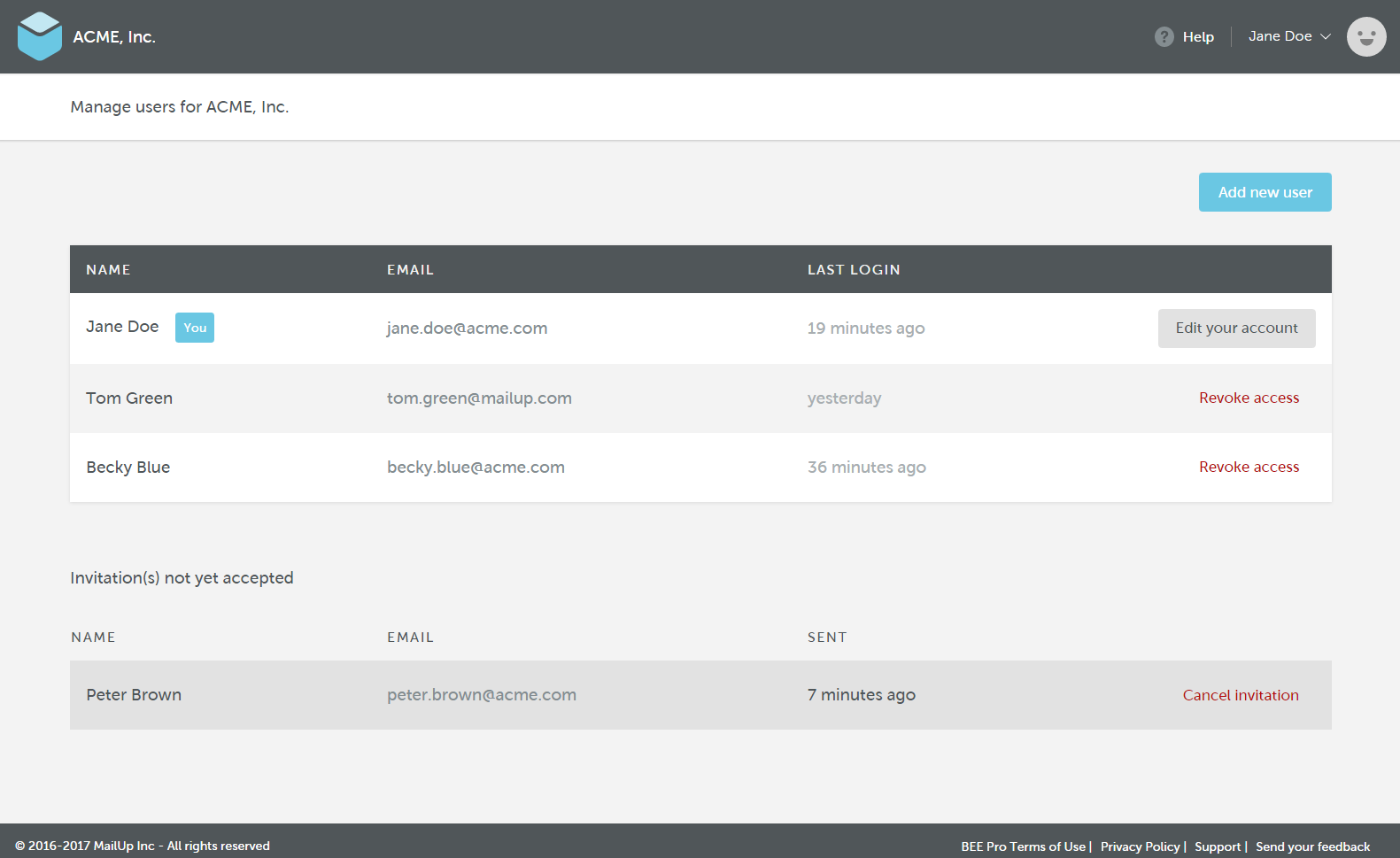
Task: Click the Last Login column header
Action: tap(854, 270)
